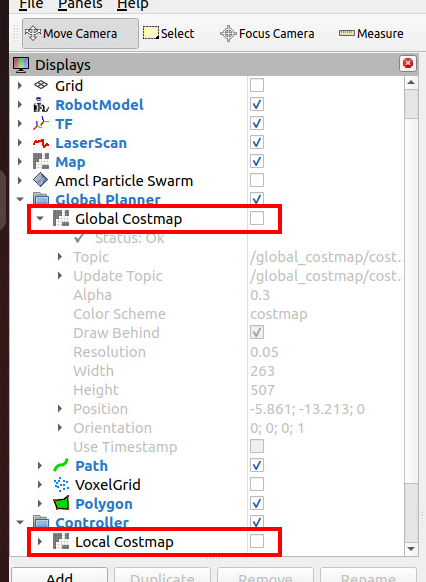426x582 pixels.
Task: Uncheck the RobotModel display checkbox
Action: (257, 104)
